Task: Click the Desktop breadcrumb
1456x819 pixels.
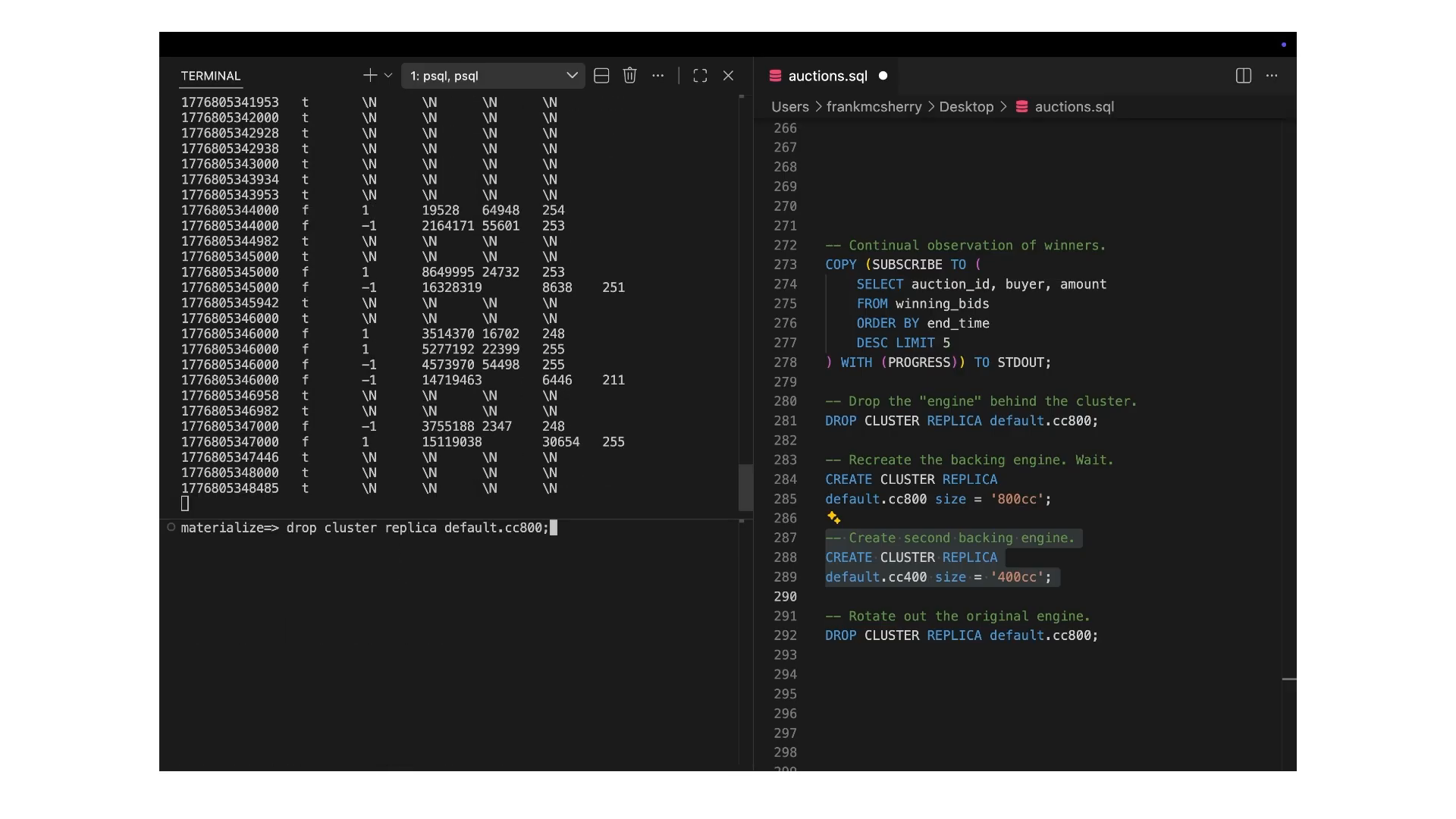Action: click(x=966, y=107)
